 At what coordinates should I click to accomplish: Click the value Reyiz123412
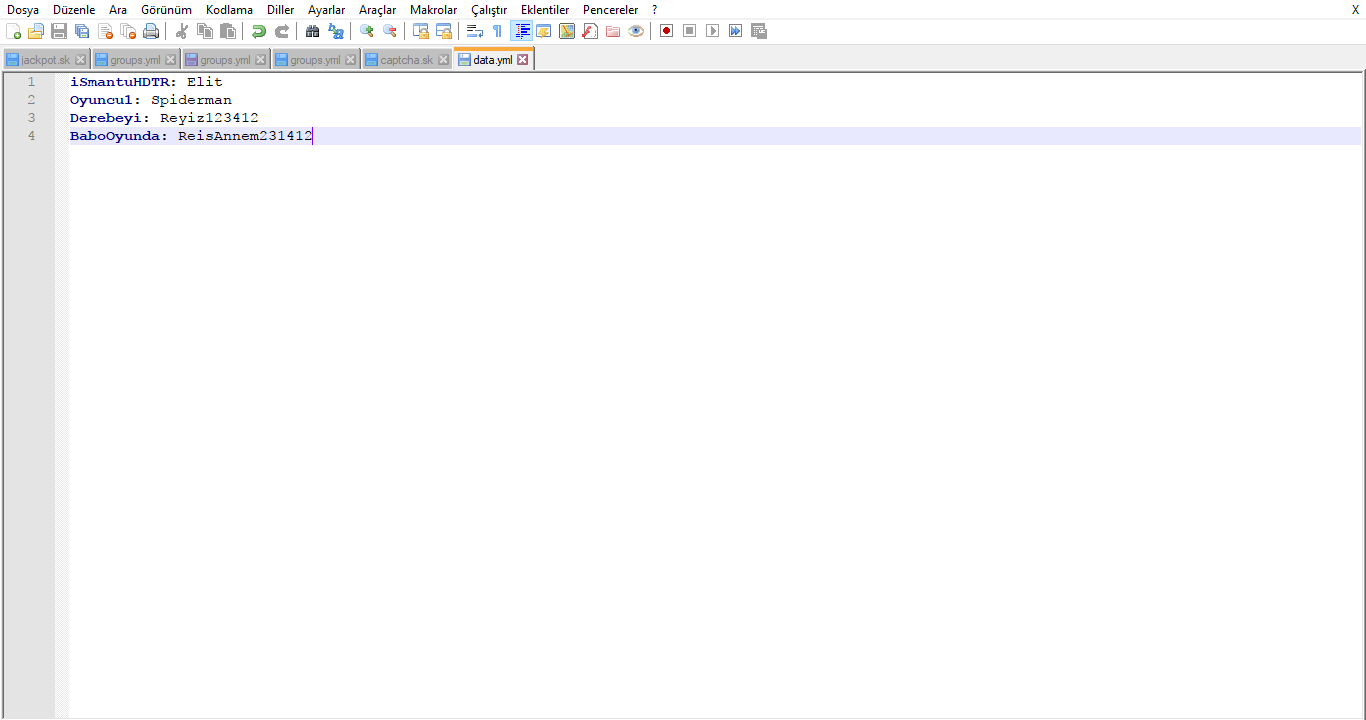pyautogui.click(x=209, y=118)
